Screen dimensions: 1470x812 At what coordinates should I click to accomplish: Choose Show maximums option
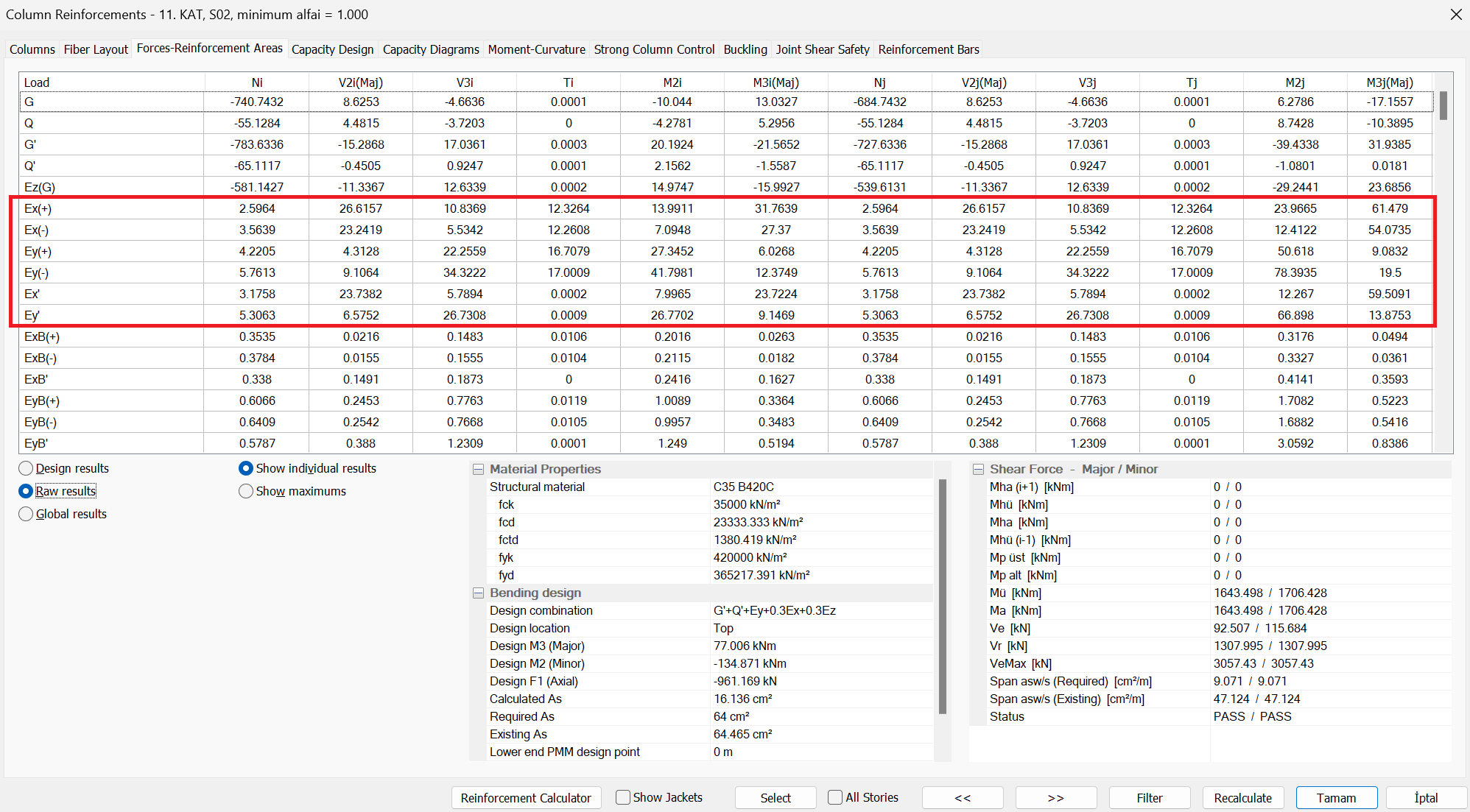pos(247,492)
